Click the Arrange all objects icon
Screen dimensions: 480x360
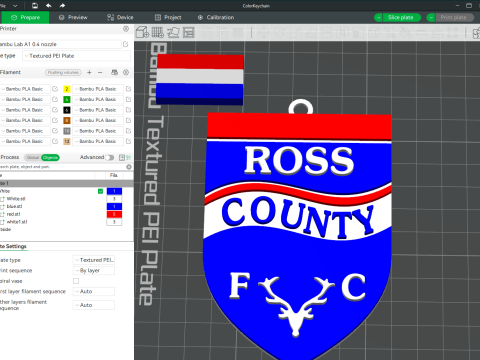click(189, 32)
